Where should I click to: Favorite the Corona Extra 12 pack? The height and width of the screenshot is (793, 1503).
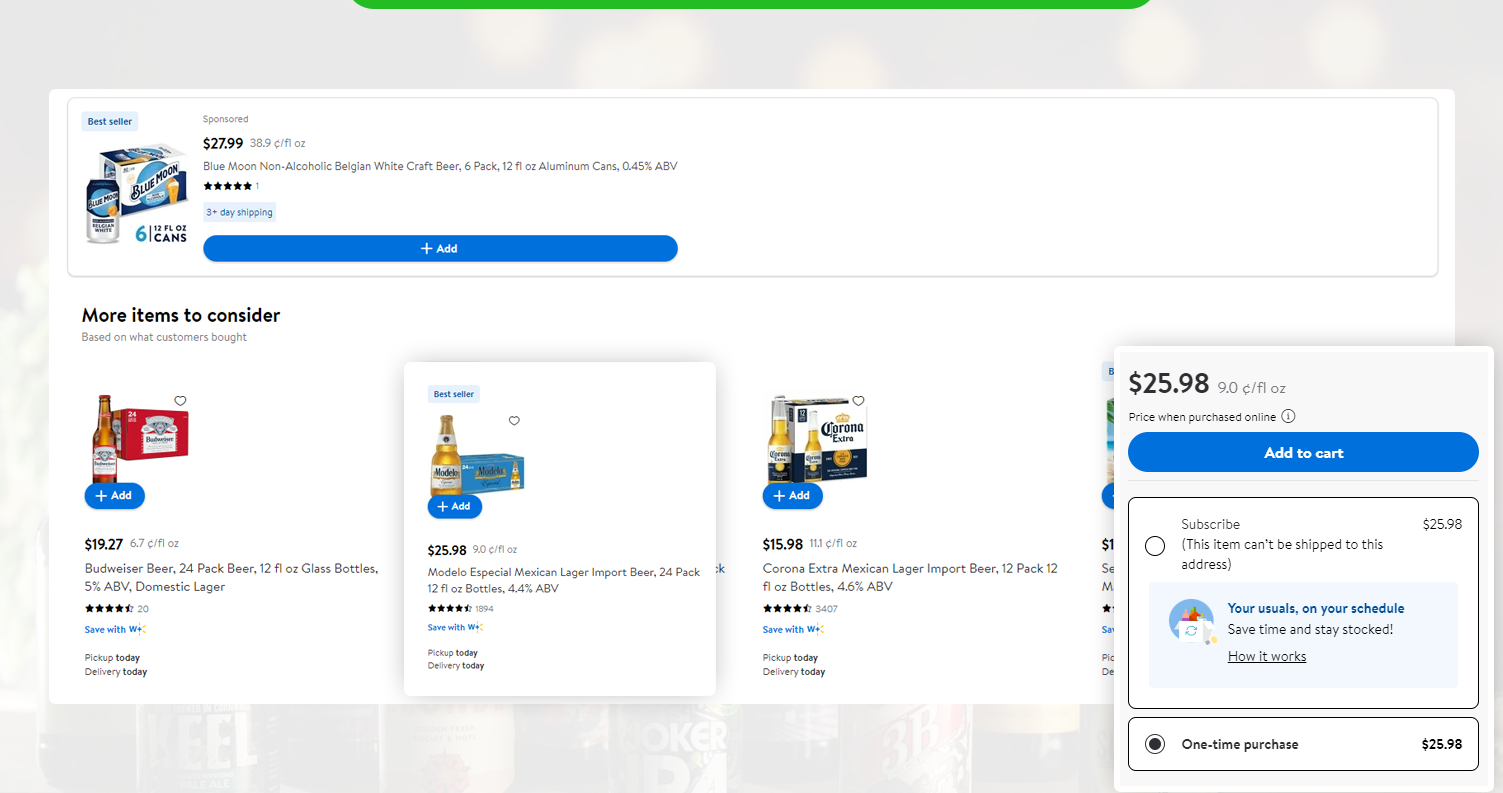coord(858,400)
